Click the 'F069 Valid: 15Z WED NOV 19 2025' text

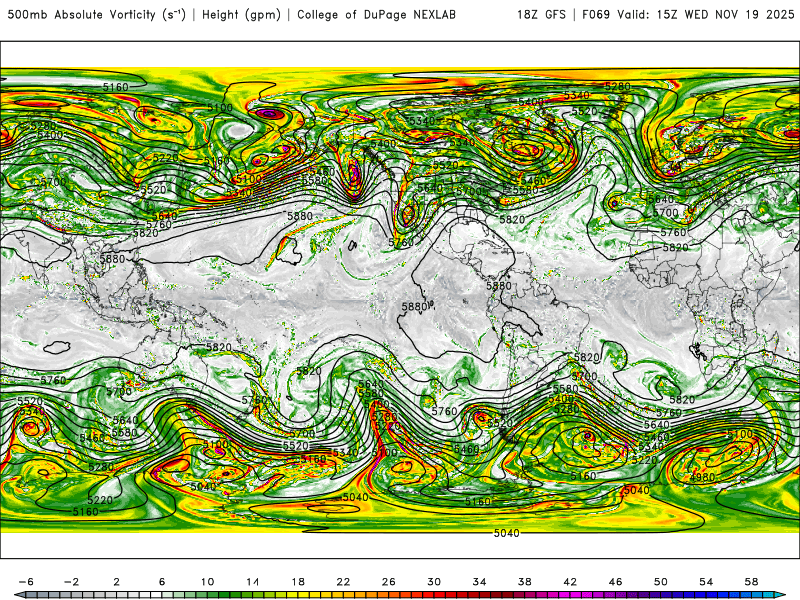pyautogui.click(x=688, y=15)
